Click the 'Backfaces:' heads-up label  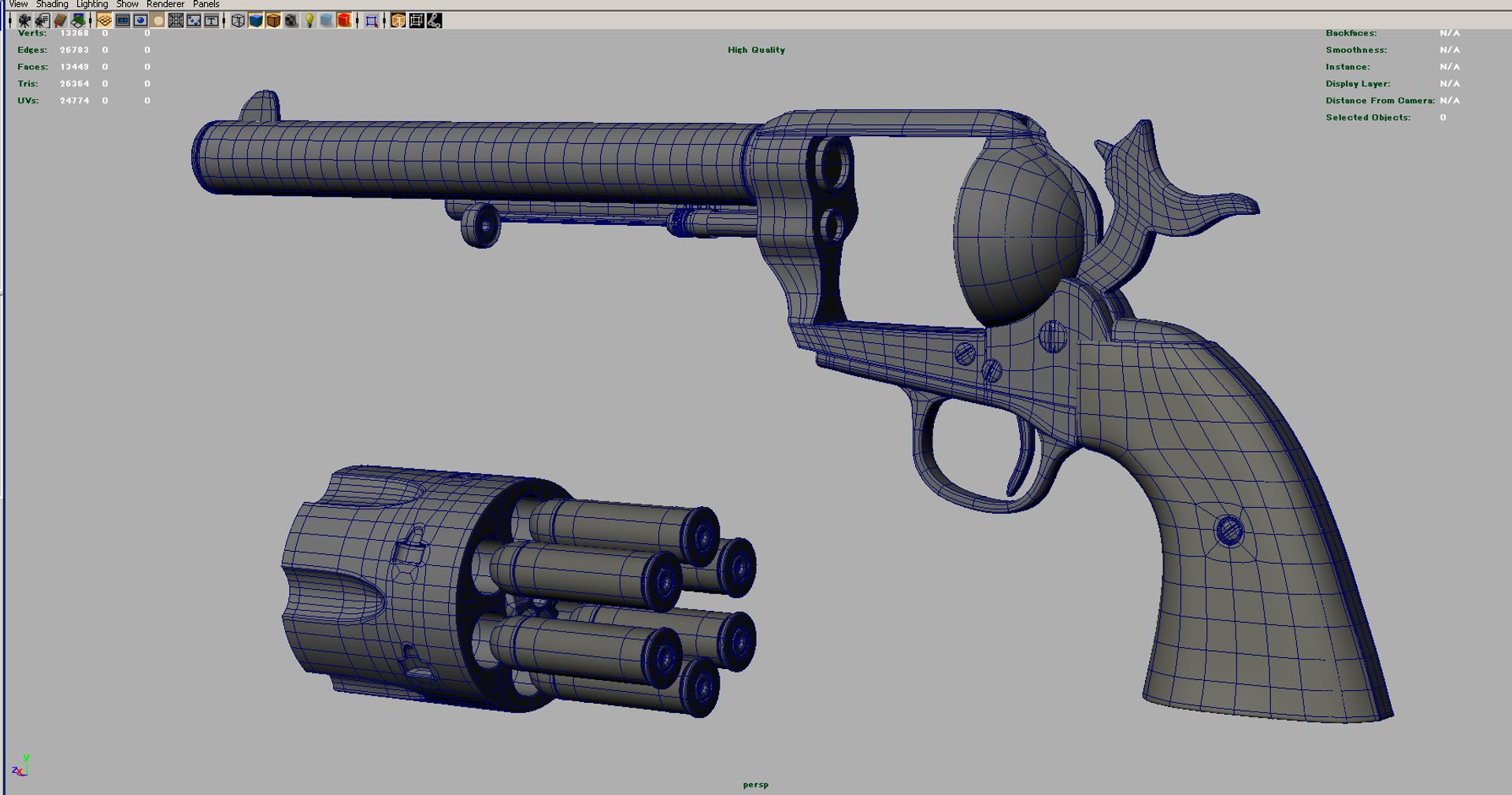coord(1351,33)
